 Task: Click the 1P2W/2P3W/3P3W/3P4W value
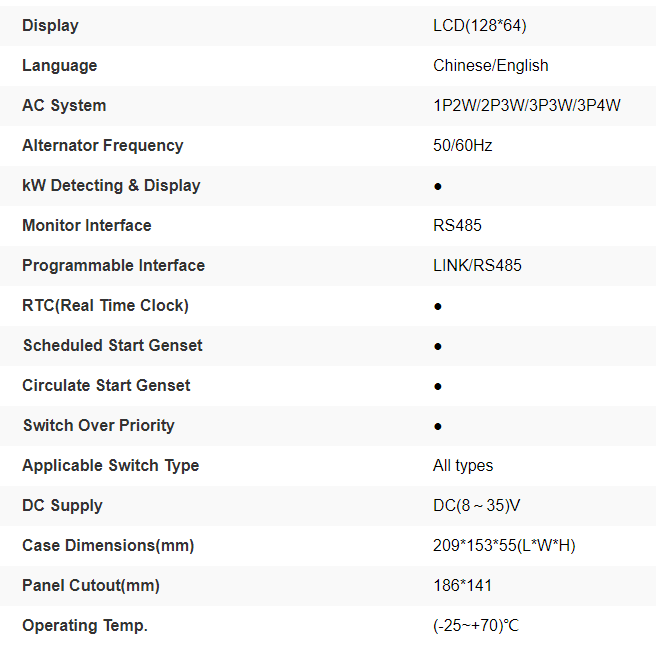[x=527, y=105]
